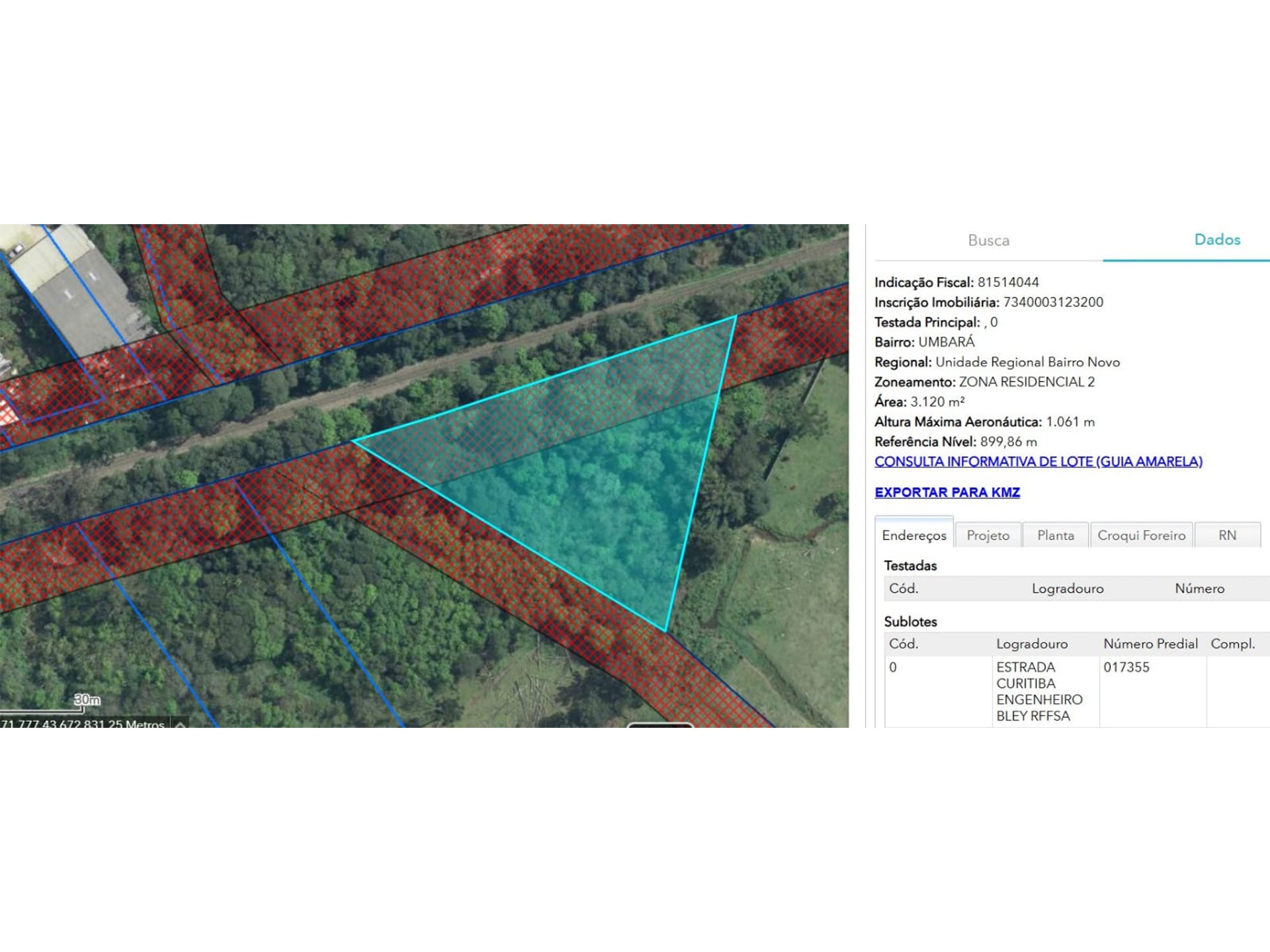Click the Cód. header in Sublotes
The width and height of the screenshot is (1270, 952).
pos(903,644)
